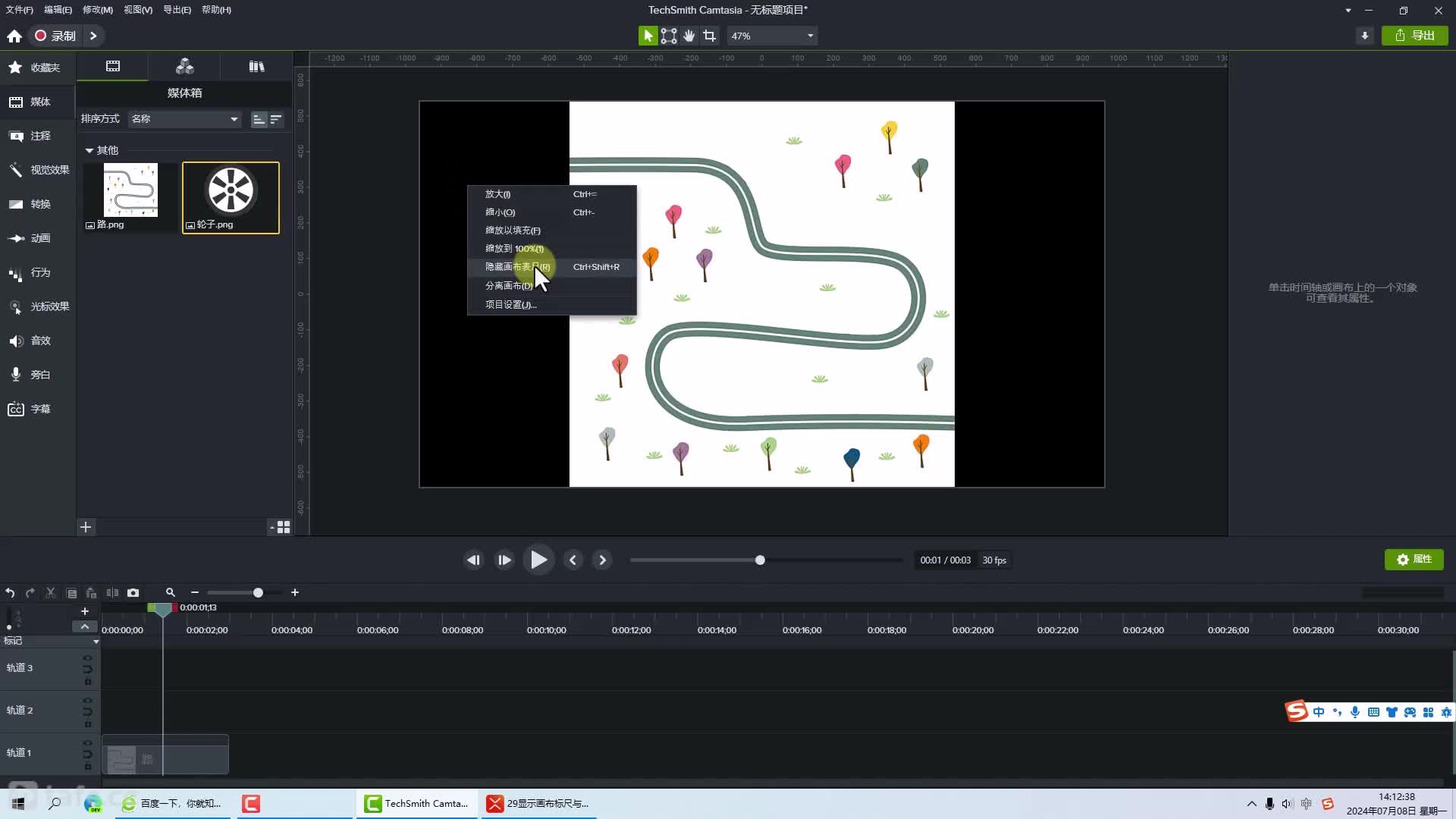The height and width of the screenshot is (819, 1456).
Task: Click the bounding-box transform mode icon
Action: (x=668, y=36)
